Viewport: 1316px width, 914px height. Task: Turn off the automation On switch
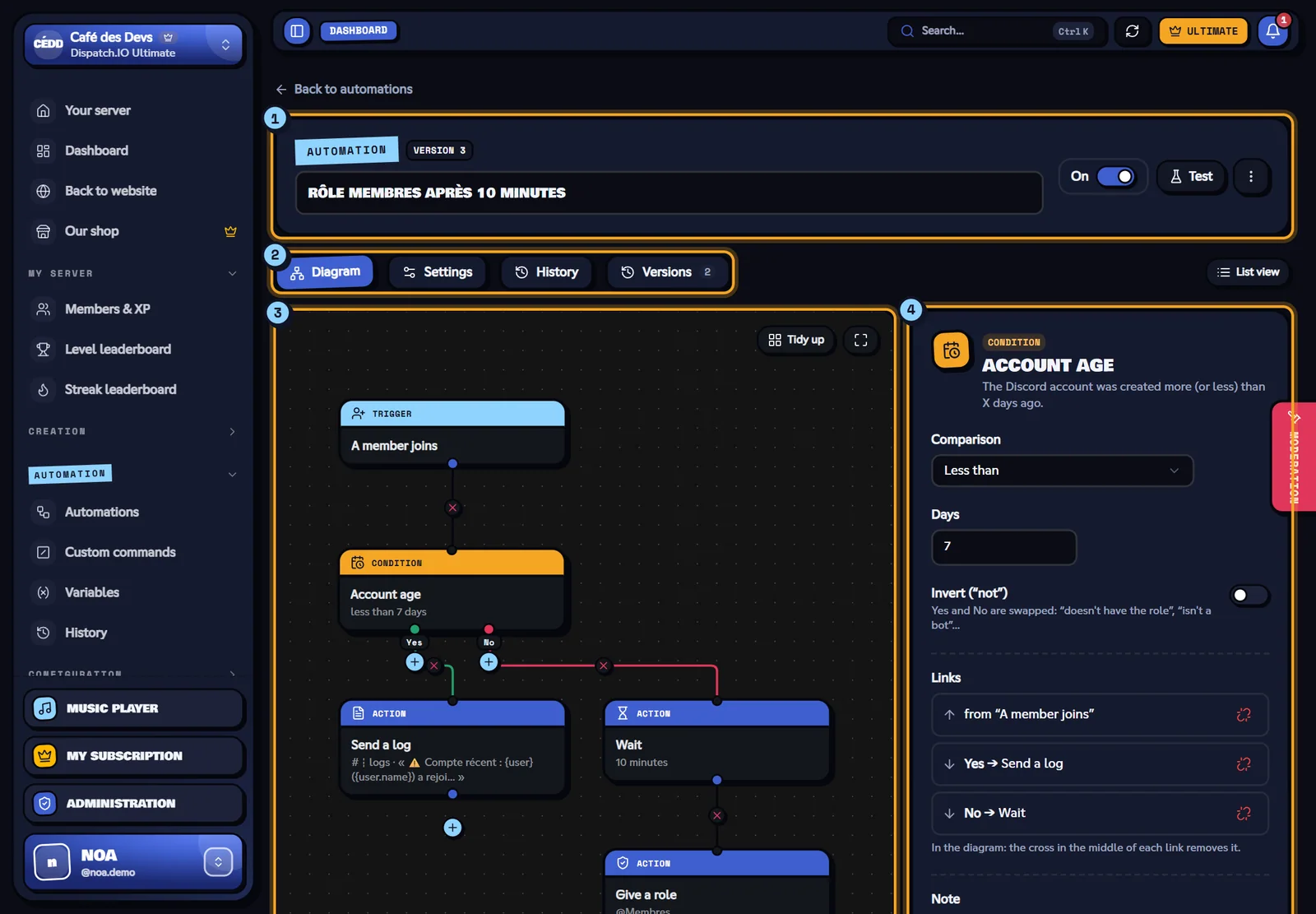pyautogui.click(x=1115, y=176)
